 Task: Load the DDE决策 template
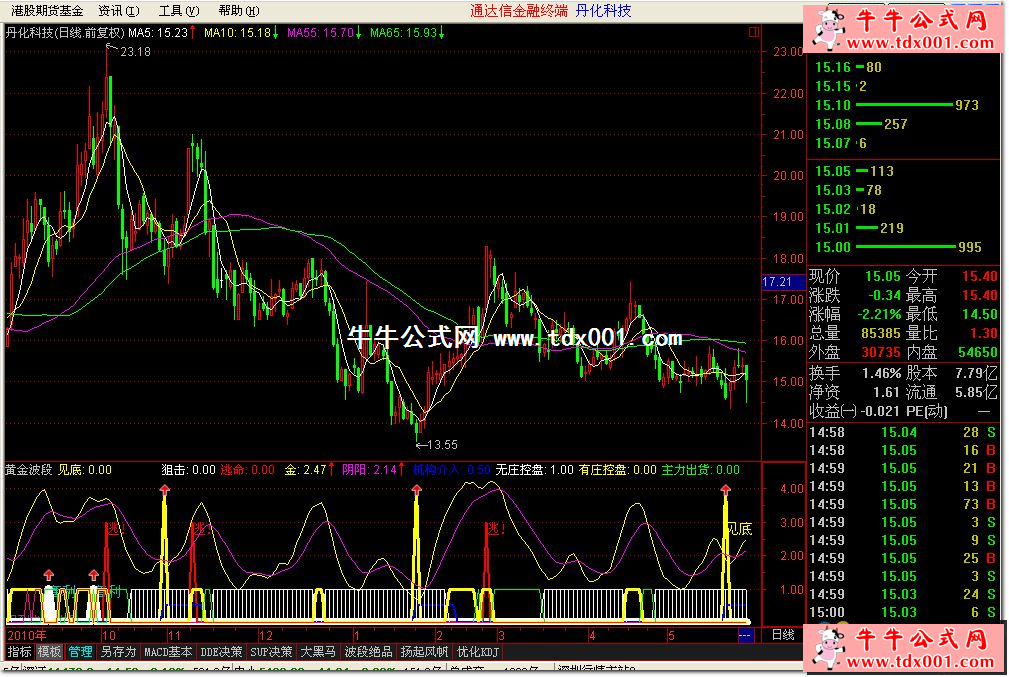(x=221, y=652)
